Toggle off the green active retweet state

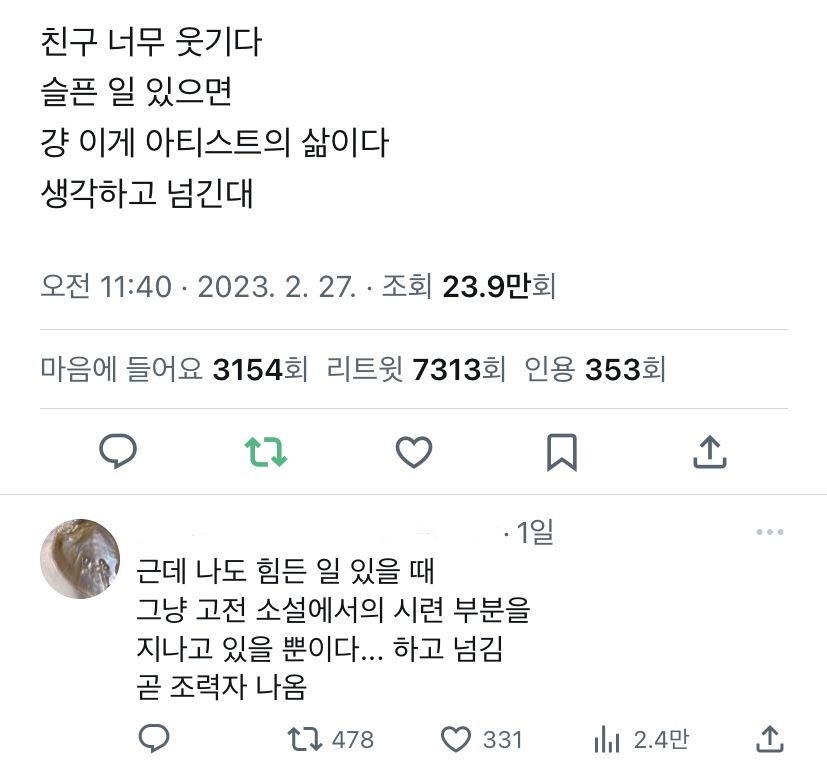point(267,453)
